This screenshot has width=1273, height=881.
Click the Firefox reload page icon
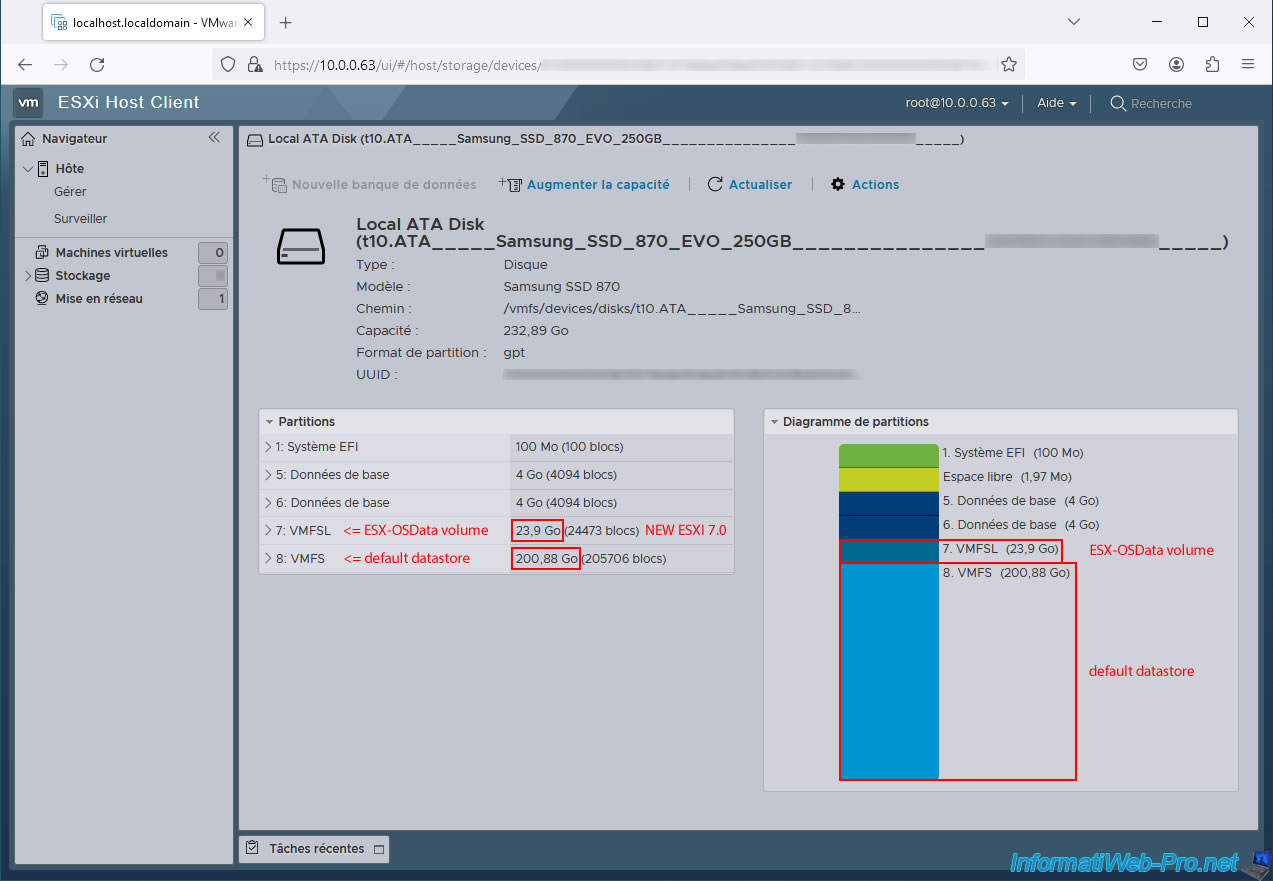97,64
